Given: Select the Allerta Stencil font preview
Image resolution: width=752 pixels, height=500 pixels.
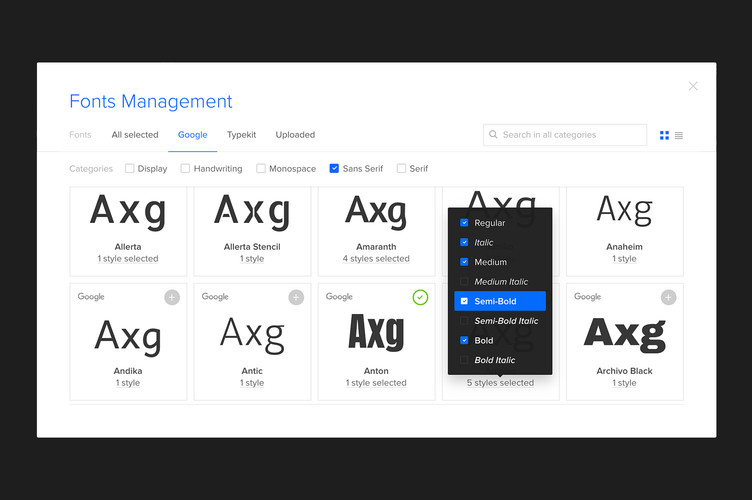Looking at the screenshot, I should [252, 210].
